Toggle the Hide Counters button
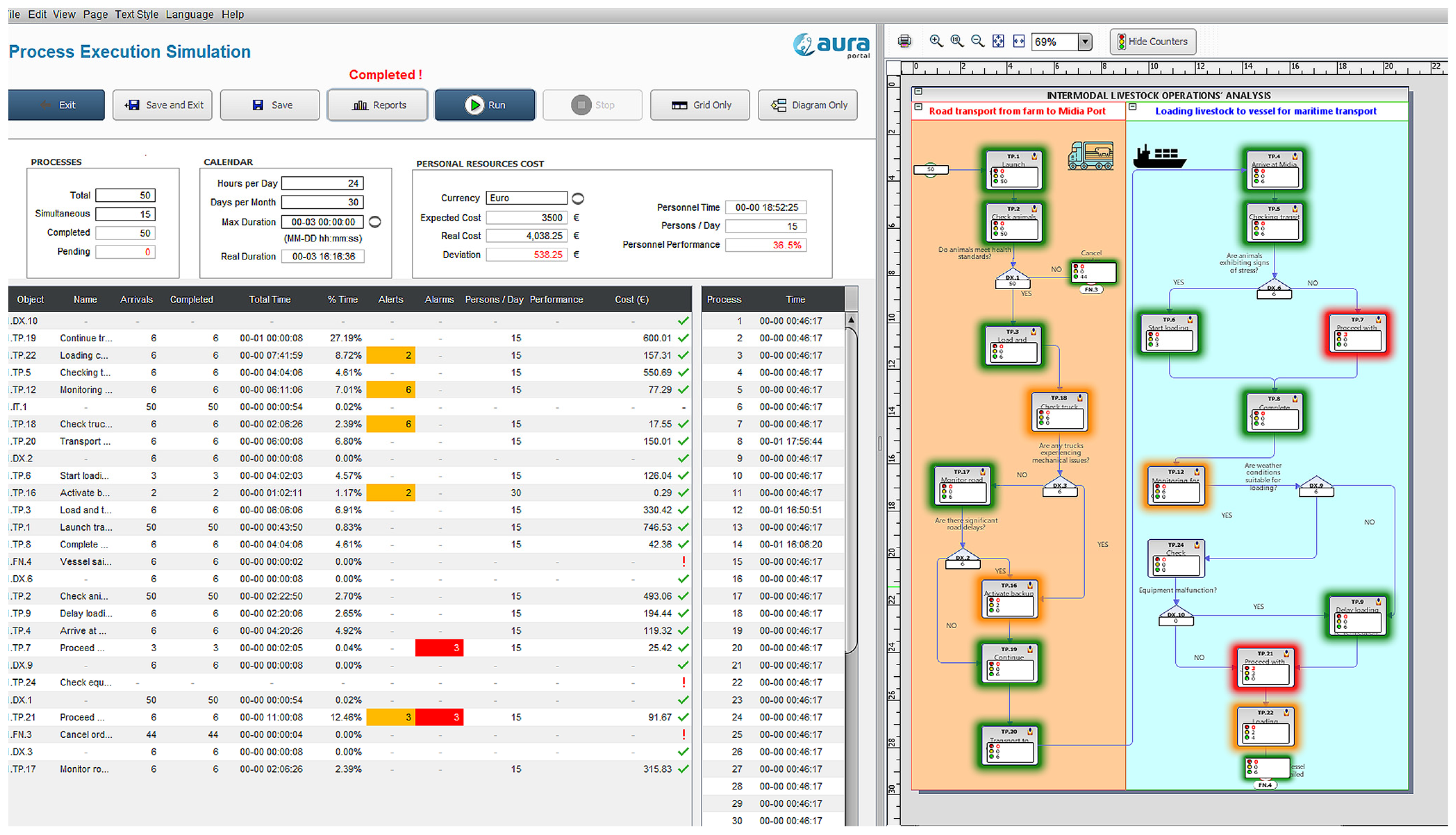The width and height of the screenshot is (1456, 835). (1152, 42)
